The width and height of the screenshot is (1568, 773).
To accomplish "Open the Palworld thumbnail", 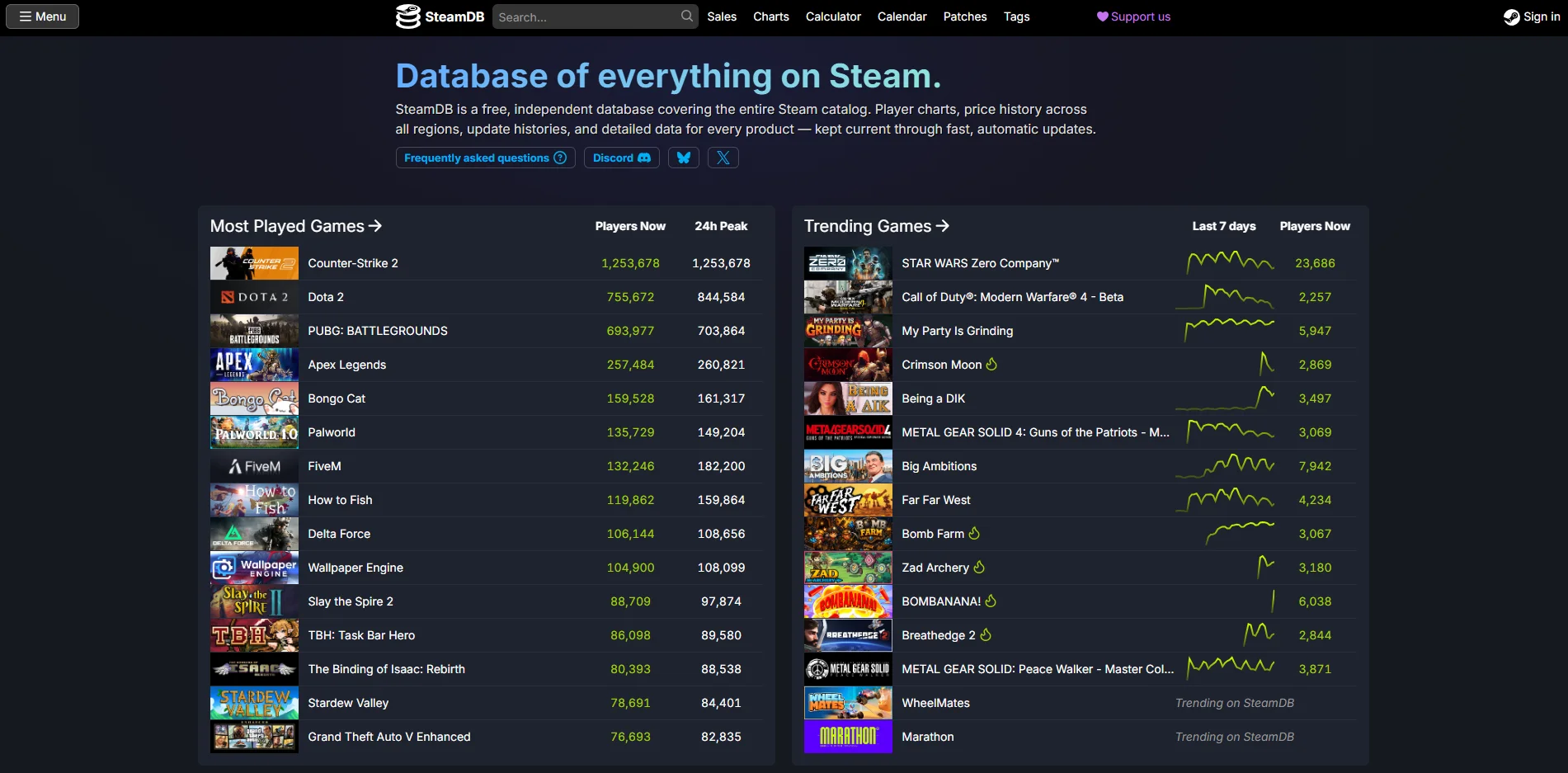I will pos(254,432).
